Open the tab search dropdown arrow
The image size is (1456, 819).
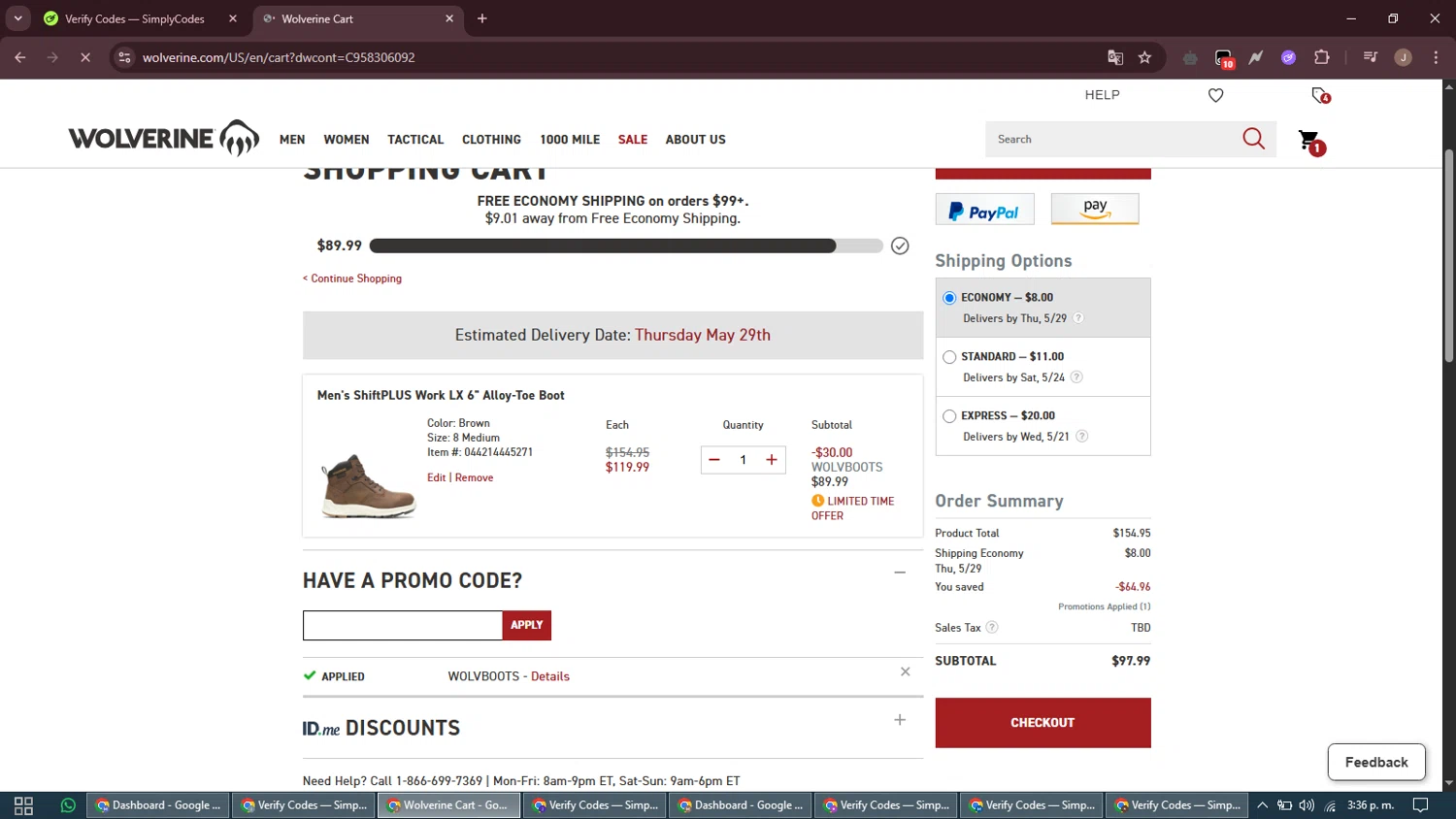click(17, 18)
